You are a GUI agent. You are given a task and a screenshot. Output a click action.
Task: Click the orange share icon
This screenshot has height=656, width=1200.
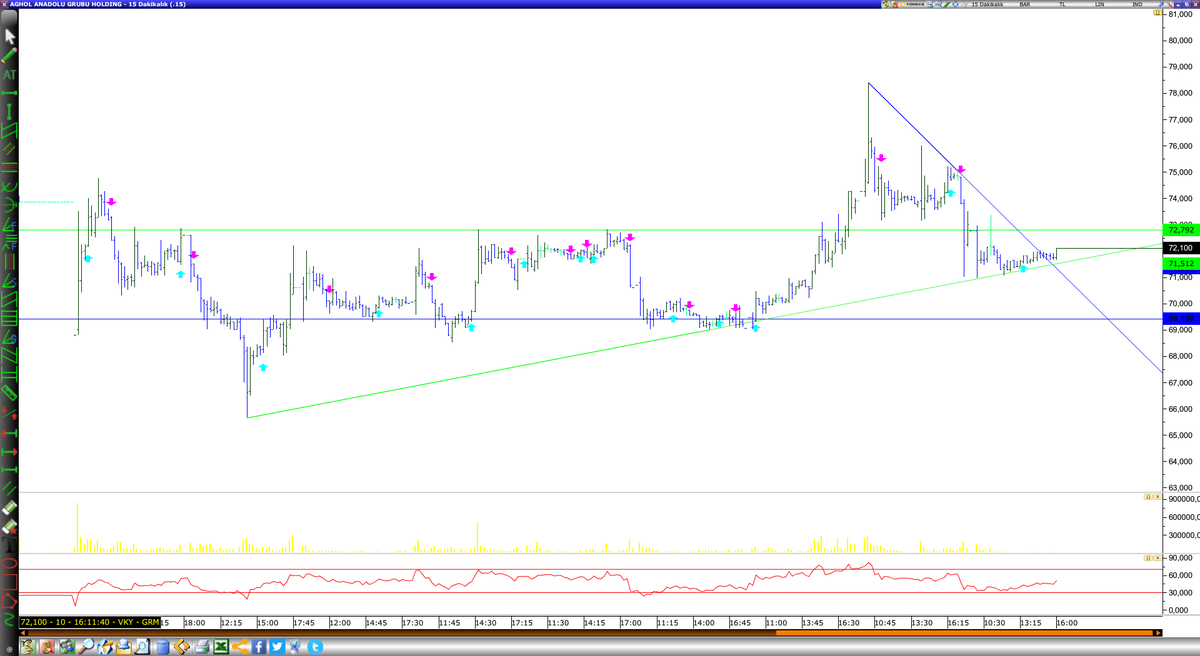pos(239,646)
